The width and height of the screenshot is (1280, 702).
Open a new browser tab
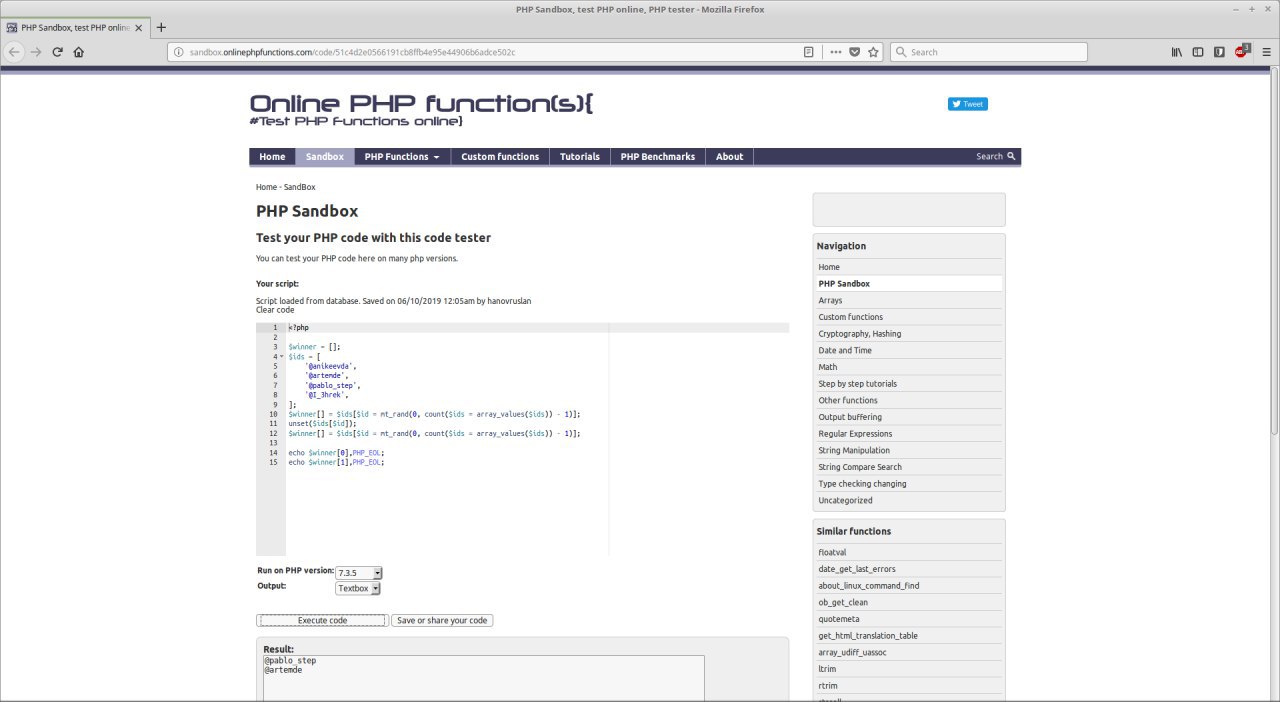[162, 27]
